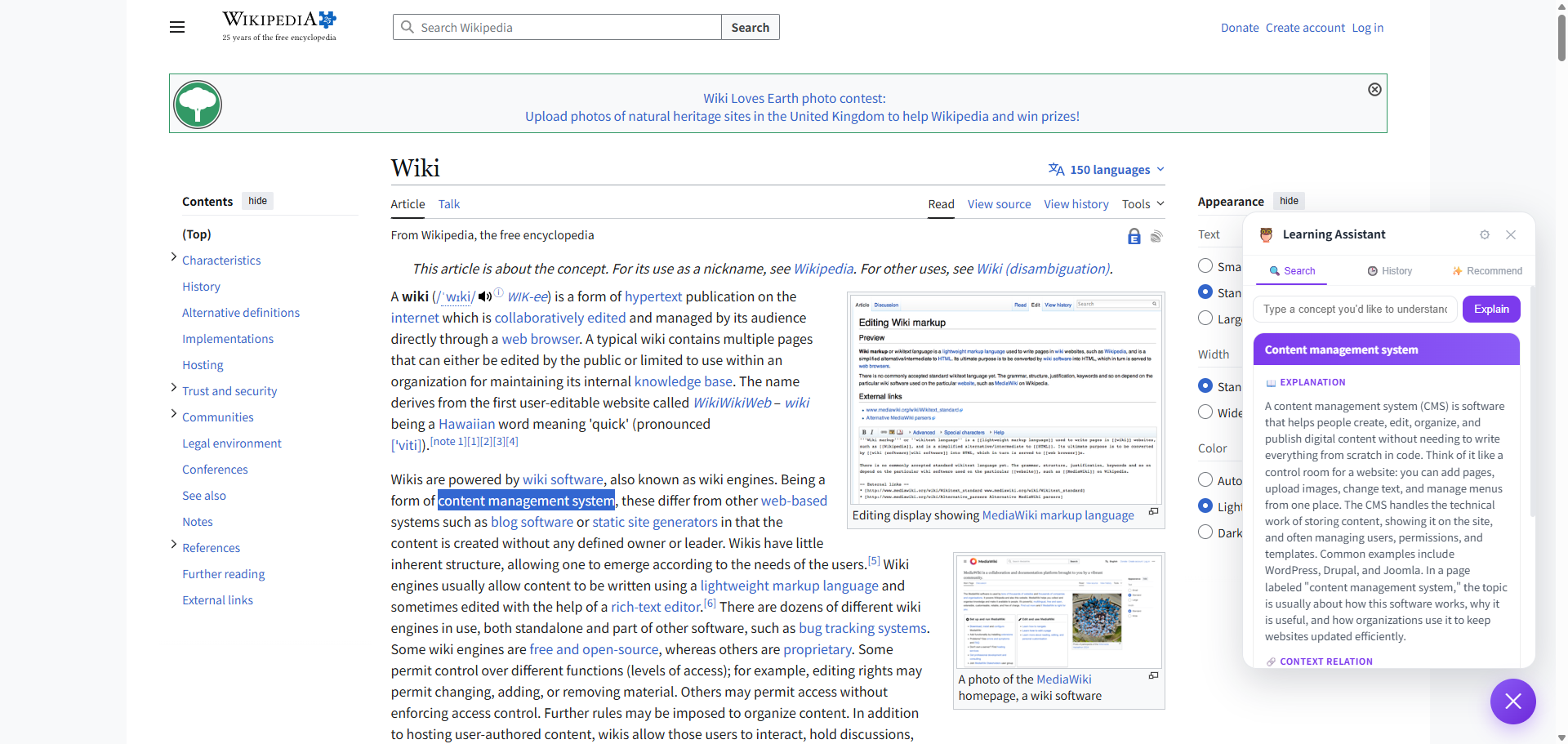Close the Learning Assistant panel
The width and height of the screenshot is (1568, 744).
click(1511, 234)
